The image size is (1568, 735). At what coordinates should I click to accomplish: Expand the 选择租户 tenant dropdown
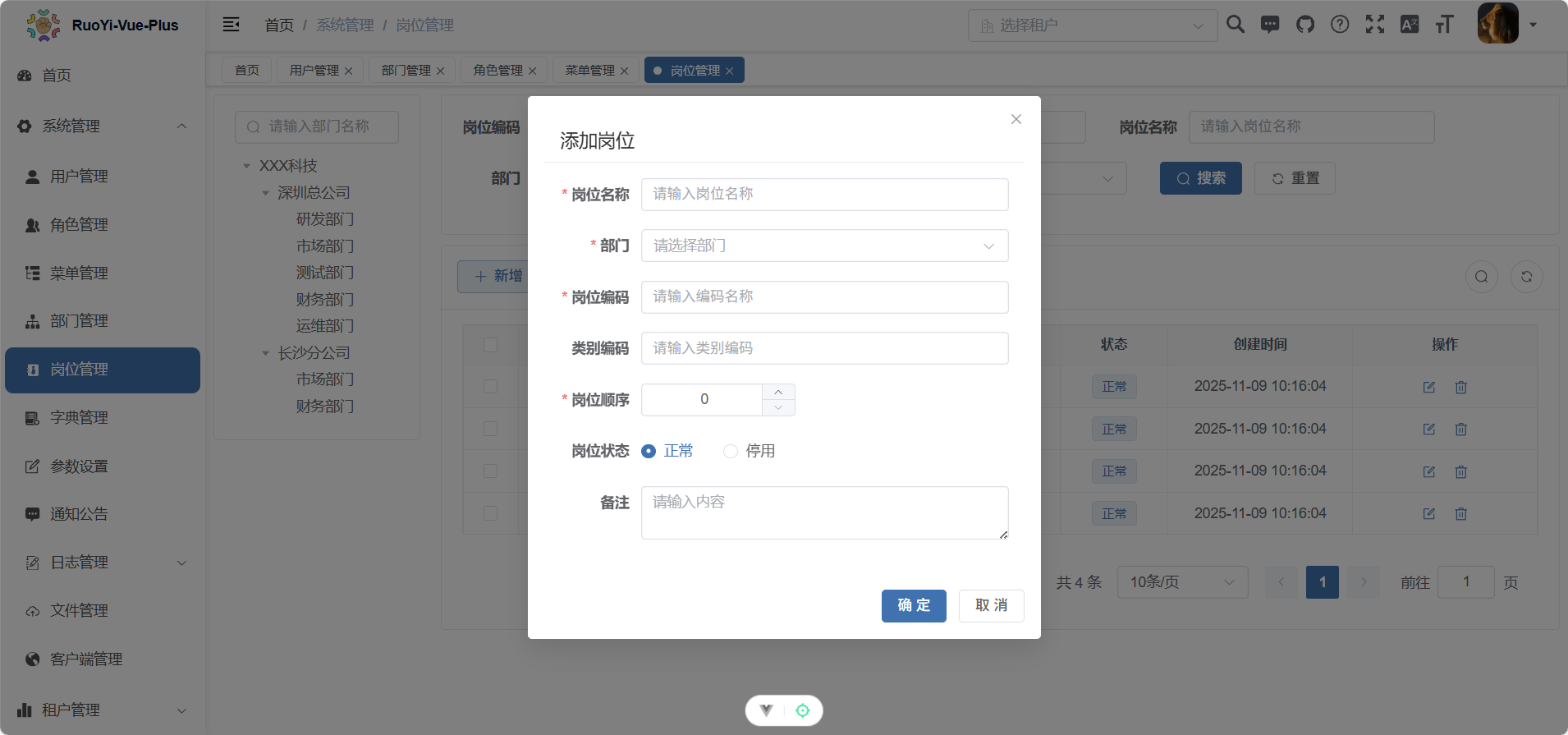click(x=1092, y=25)
